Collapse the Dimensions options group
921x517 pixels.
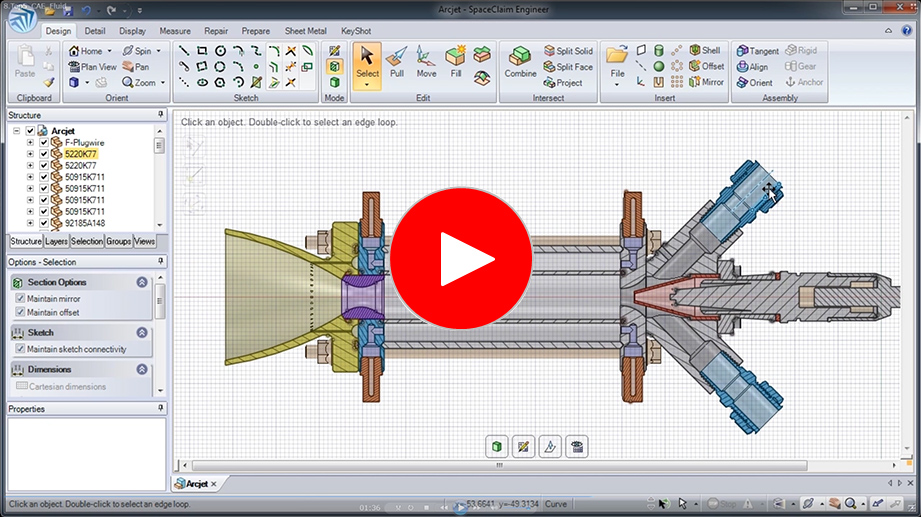coord(142,370)
